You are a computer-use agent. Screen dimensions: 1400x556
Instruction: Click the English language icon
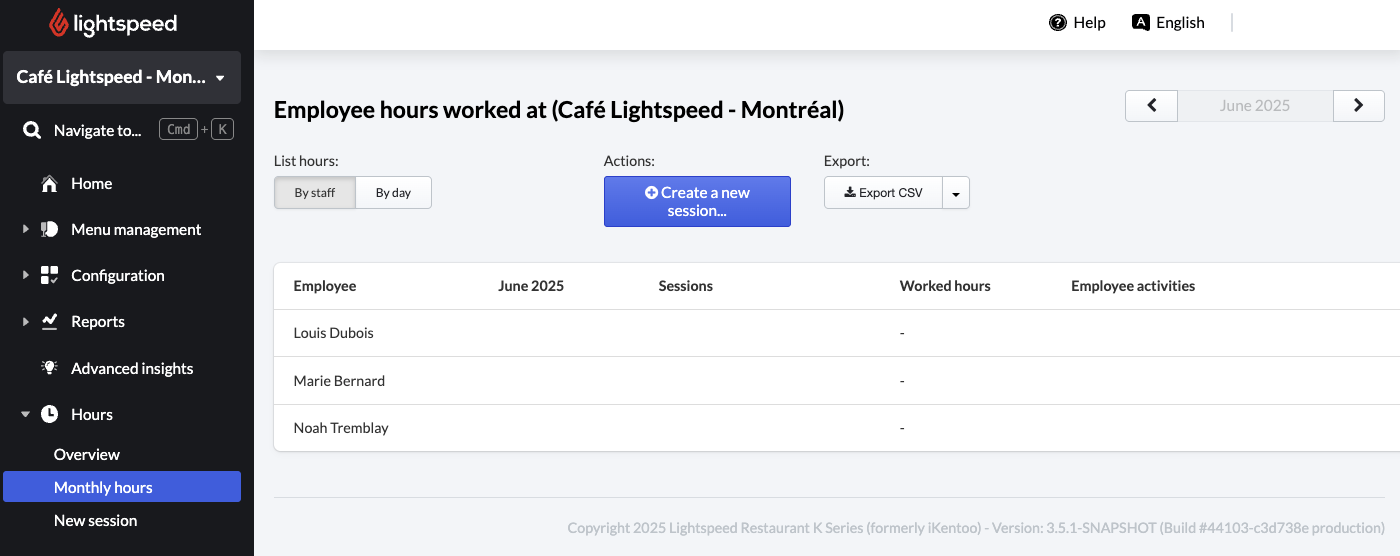point(1140,22)
